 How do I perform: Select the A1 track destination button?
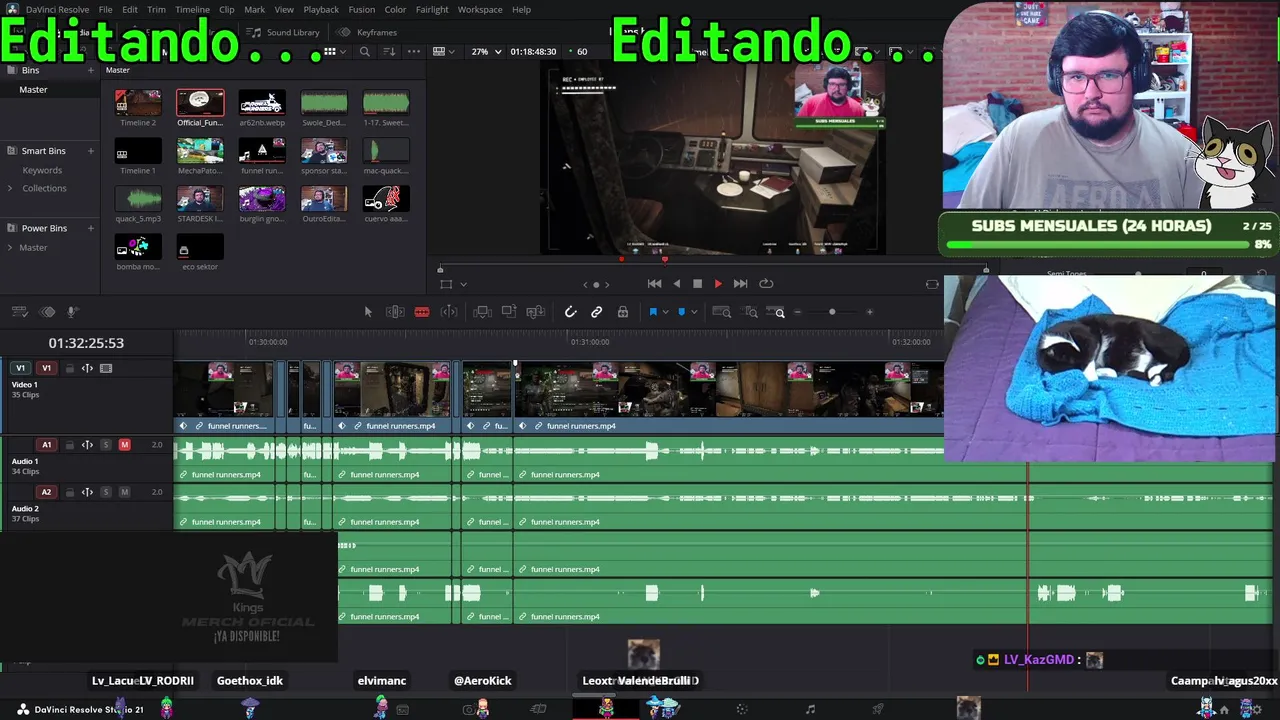(x=46, y=445)
